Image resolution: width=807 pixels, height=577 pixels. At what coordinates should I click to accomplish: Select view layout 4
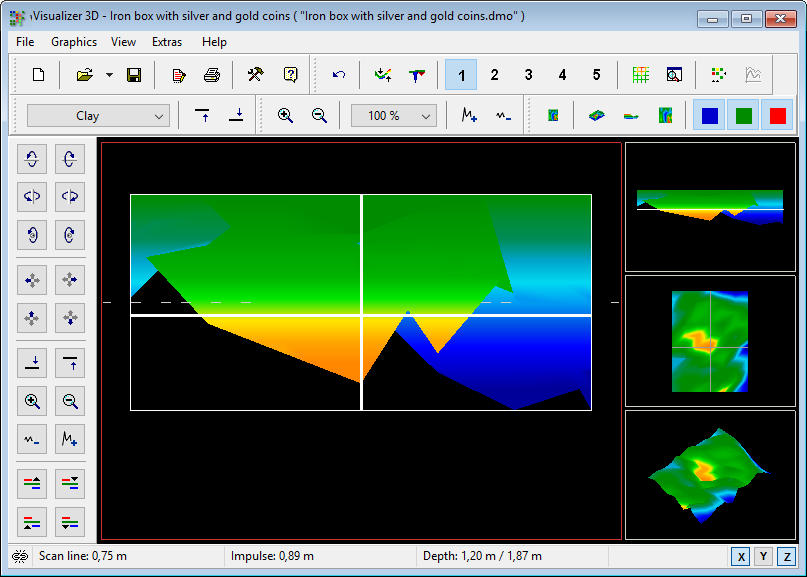point(562,75)
